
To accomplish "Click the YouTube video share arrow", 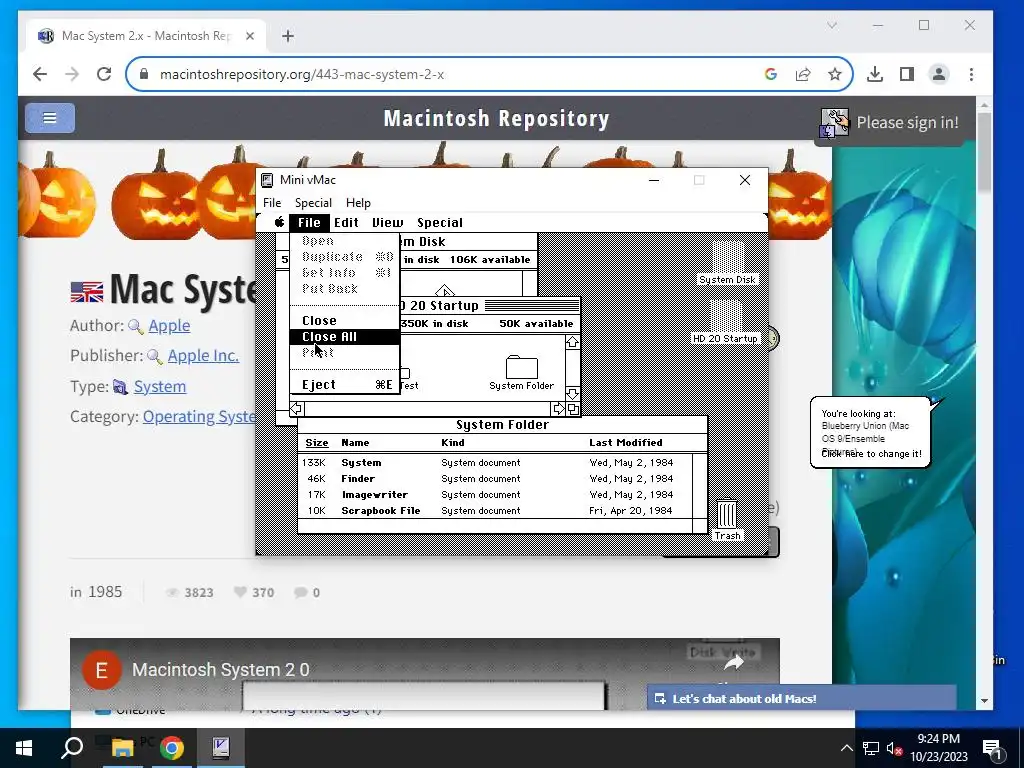I will tap(734, 663).
